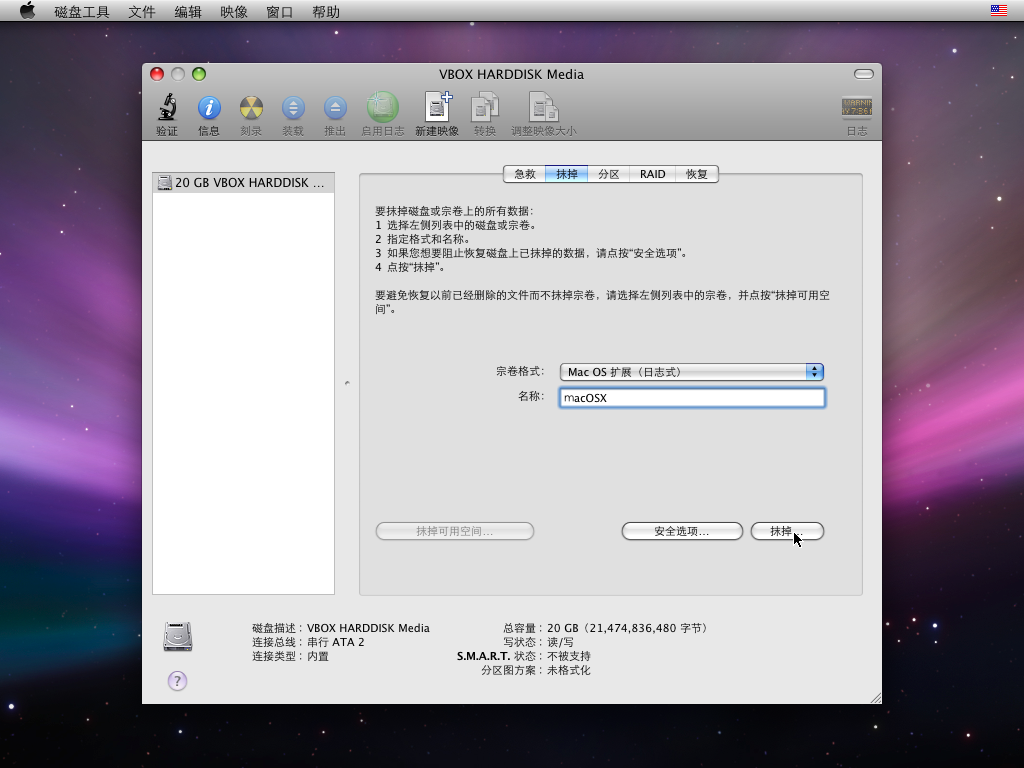Click the 磁盘描述 value VBOX HARDDISK Media
Viewport: 1024px width, 768px height.
click(x=368, y=628)
